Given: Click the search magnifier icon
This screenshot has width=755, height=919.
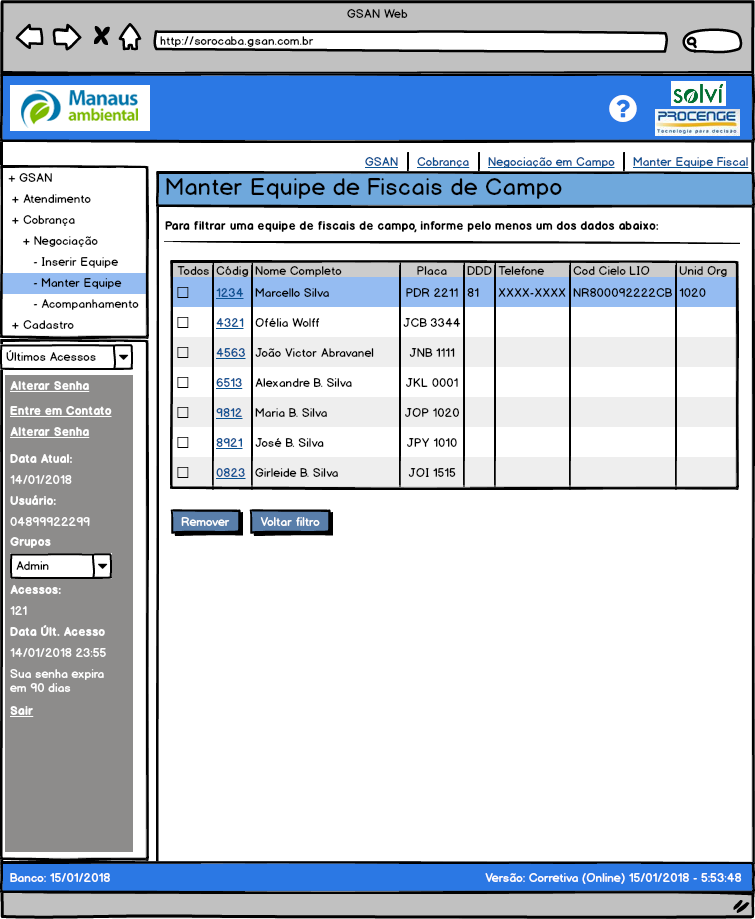Looking at the screenshot, I should tap(692, 42).
